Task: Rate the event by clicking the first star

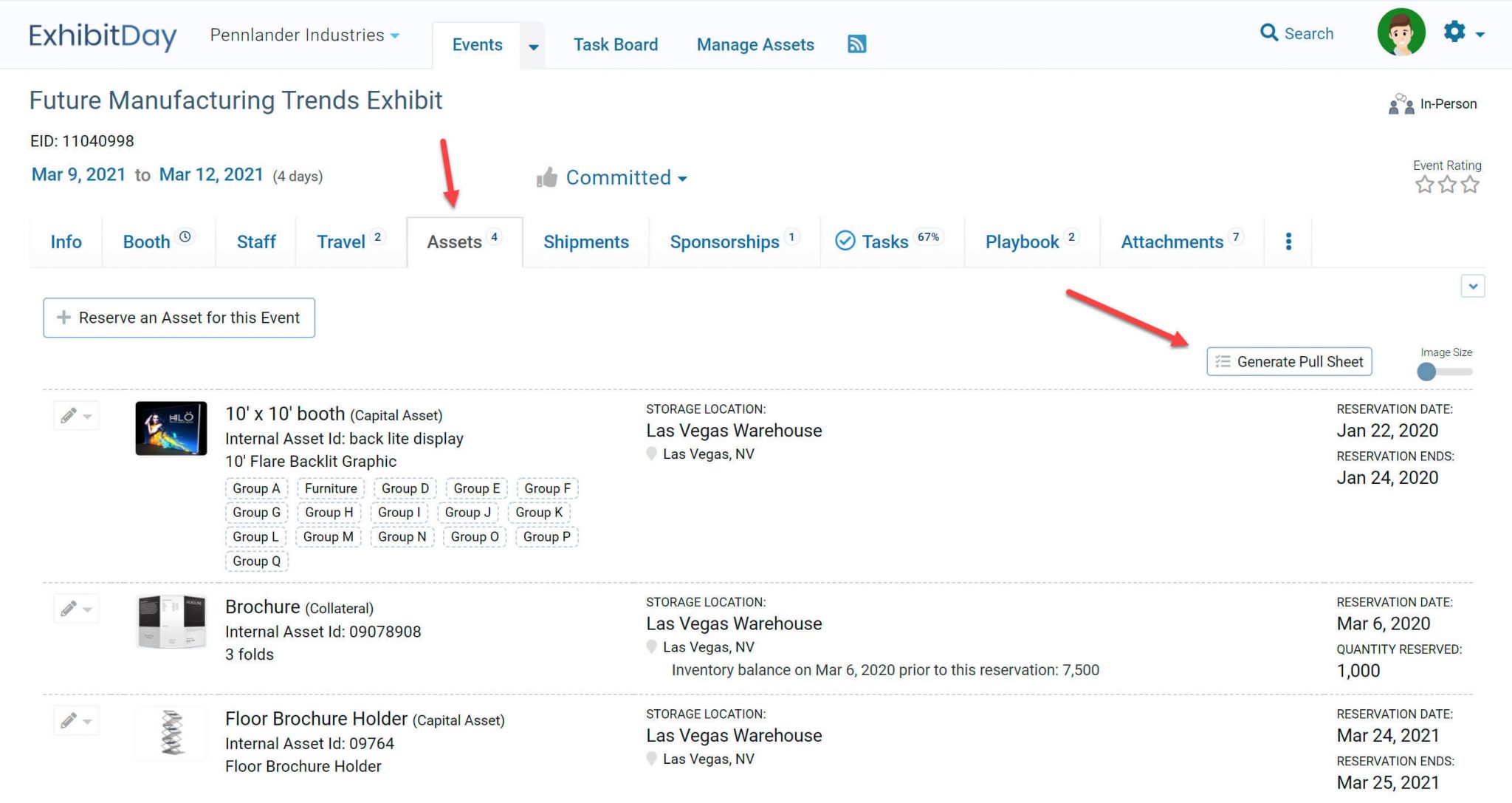Action: [1423, 185]
